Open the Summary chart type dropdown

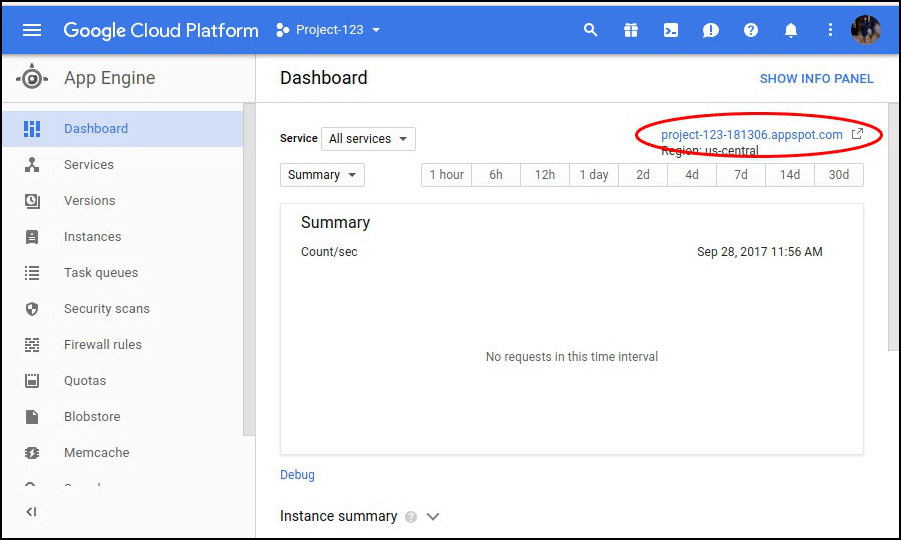point(322,175)
